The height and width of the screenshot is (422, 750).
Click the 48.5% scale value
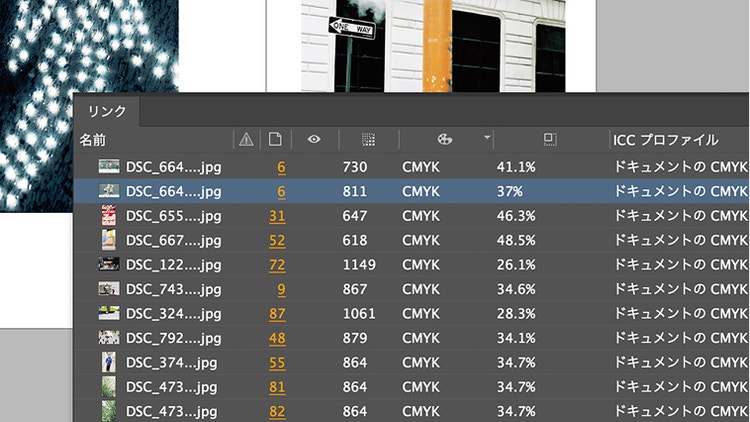tap(516, 240)
